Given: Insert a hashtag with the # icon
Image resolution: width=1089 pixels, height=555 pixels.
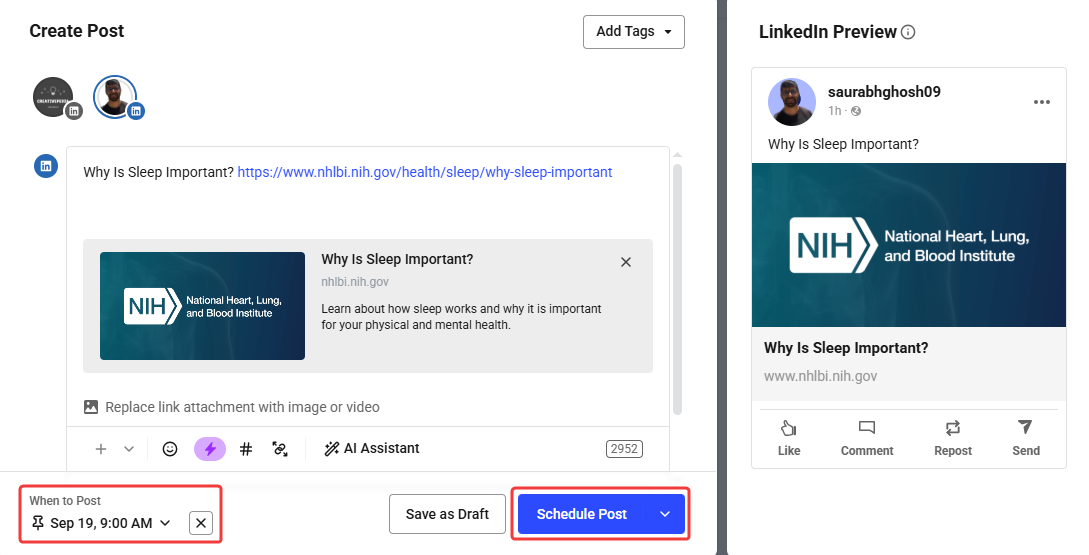Looking at the screenshot, I should pyautogui.click(x=246, y=449).
